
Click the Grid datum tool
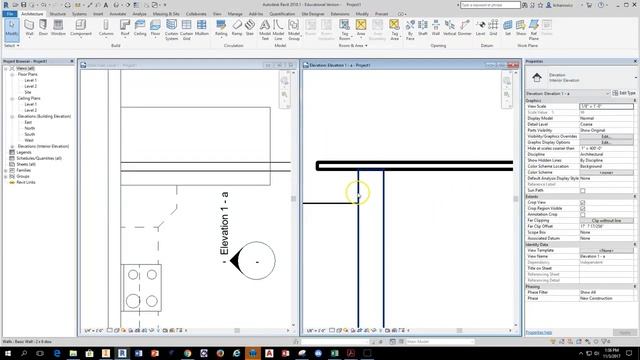point(493,28)
